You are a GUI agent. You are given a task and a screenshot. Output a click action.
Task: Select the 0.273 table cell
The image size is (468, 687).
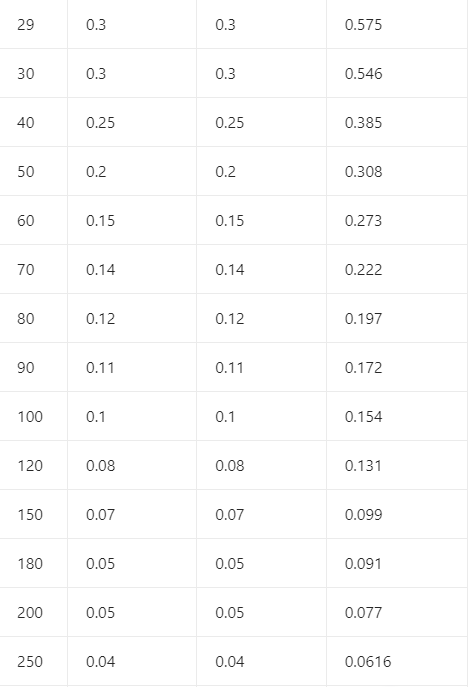click(397, 220)
